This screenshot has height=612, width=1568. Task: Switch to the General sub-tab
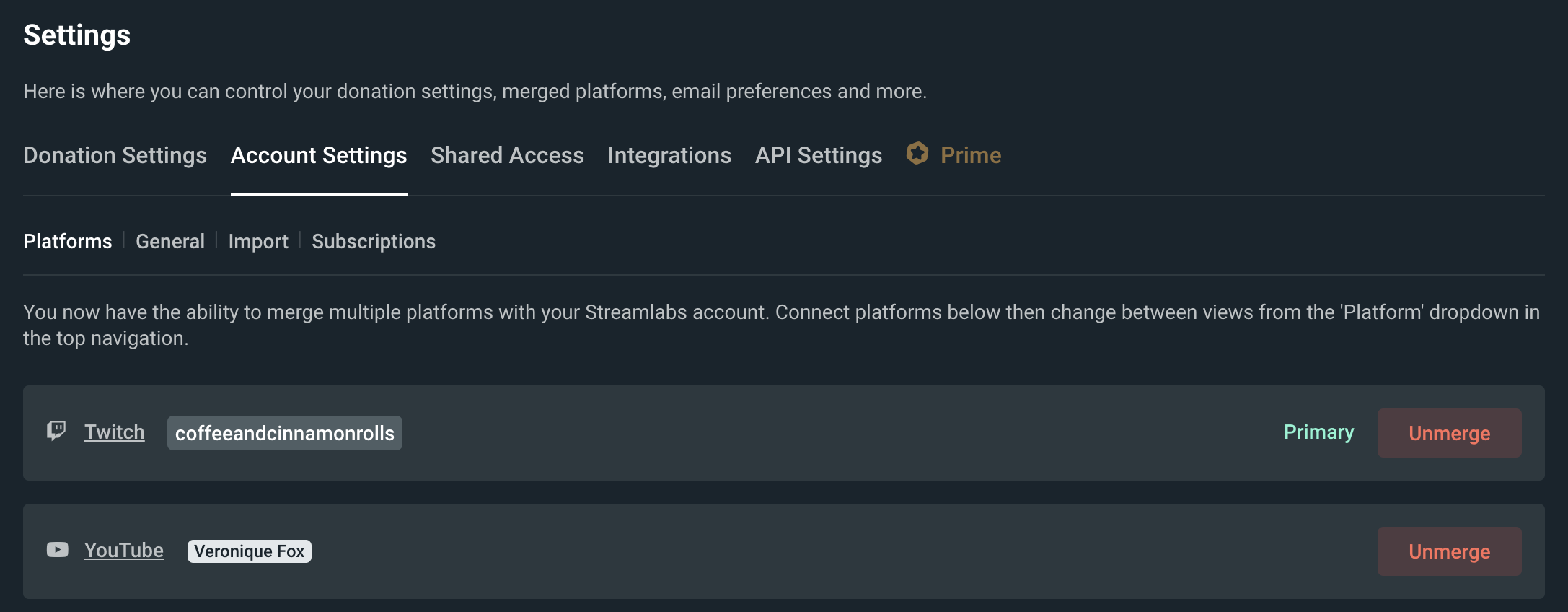tap(170, 241)
